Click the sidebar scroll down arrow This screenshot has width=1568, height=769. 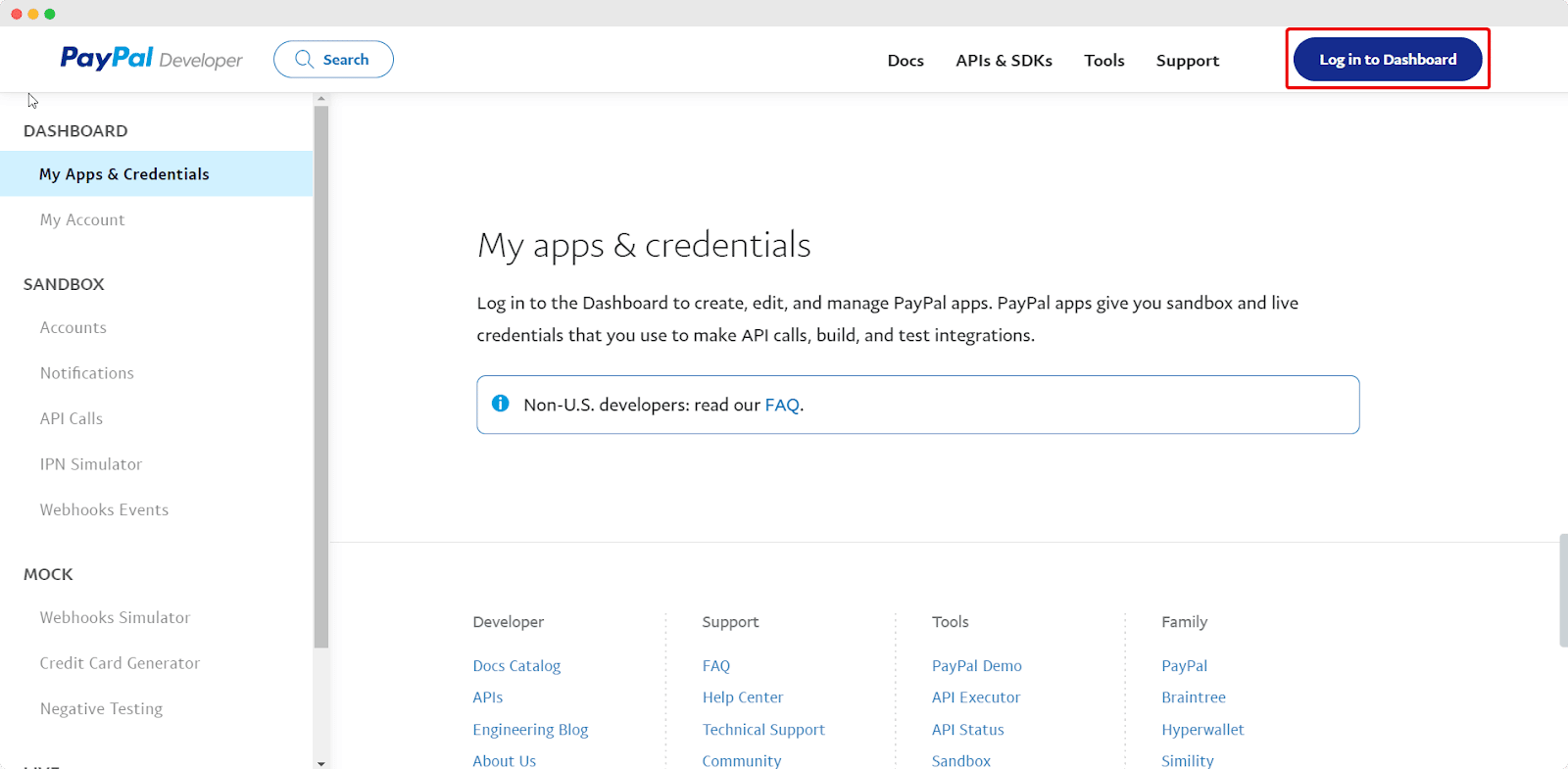click(x=320, y=762)
